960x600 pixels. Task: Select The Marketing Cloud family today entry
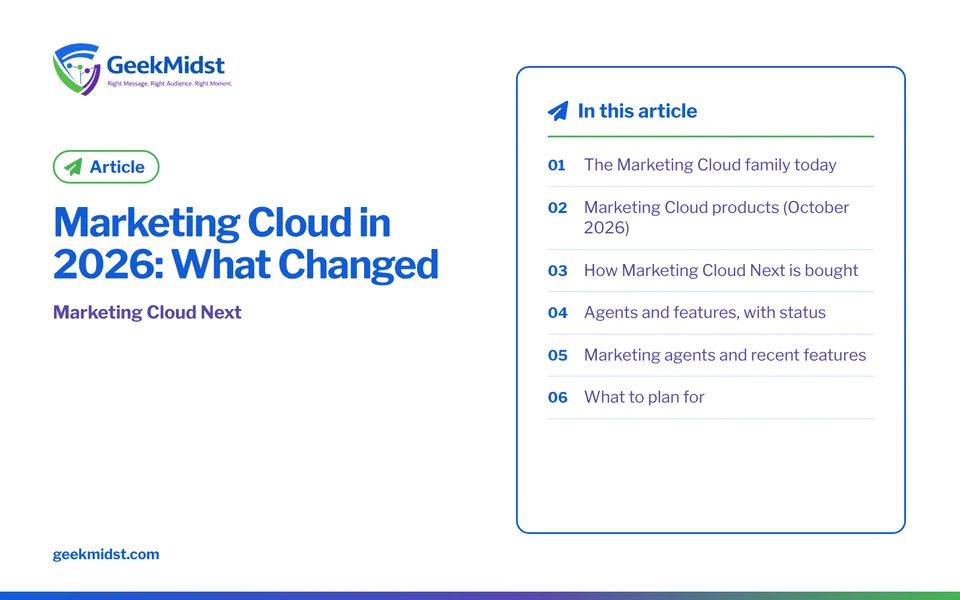point(710,165)
